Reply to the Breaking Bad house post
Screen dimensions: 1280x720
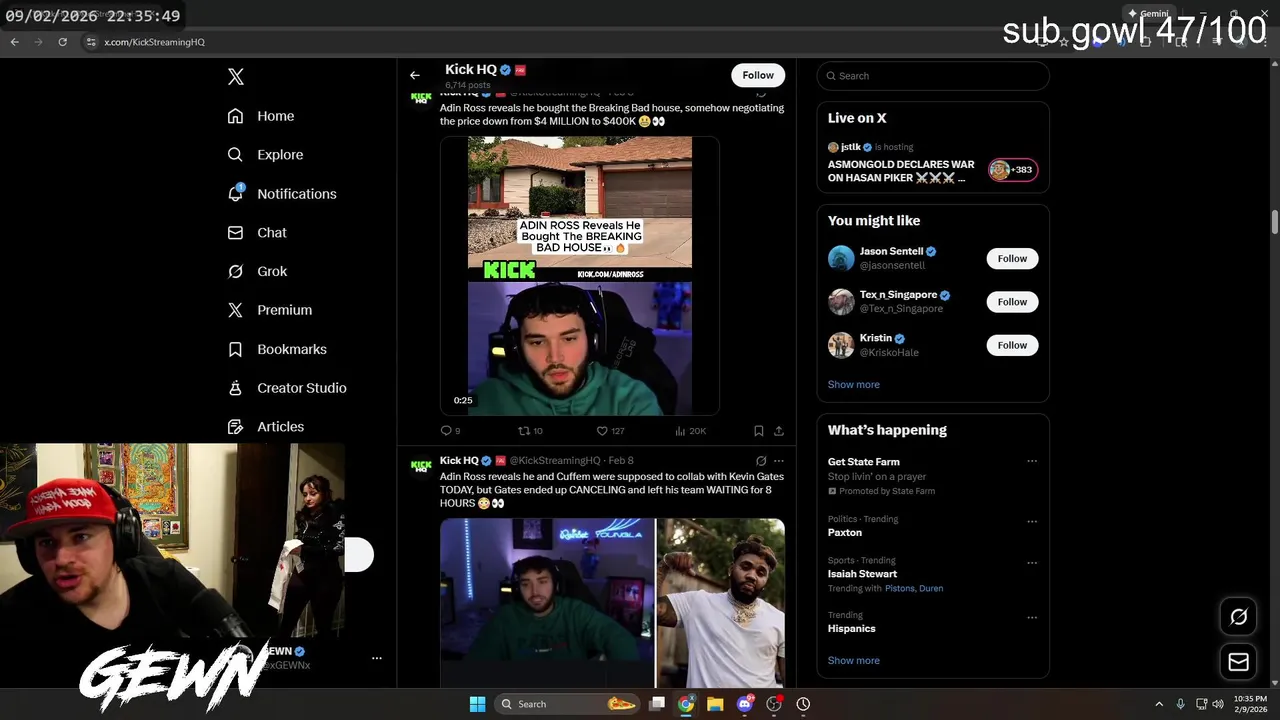pyautogui.click(x=450, y=431)
